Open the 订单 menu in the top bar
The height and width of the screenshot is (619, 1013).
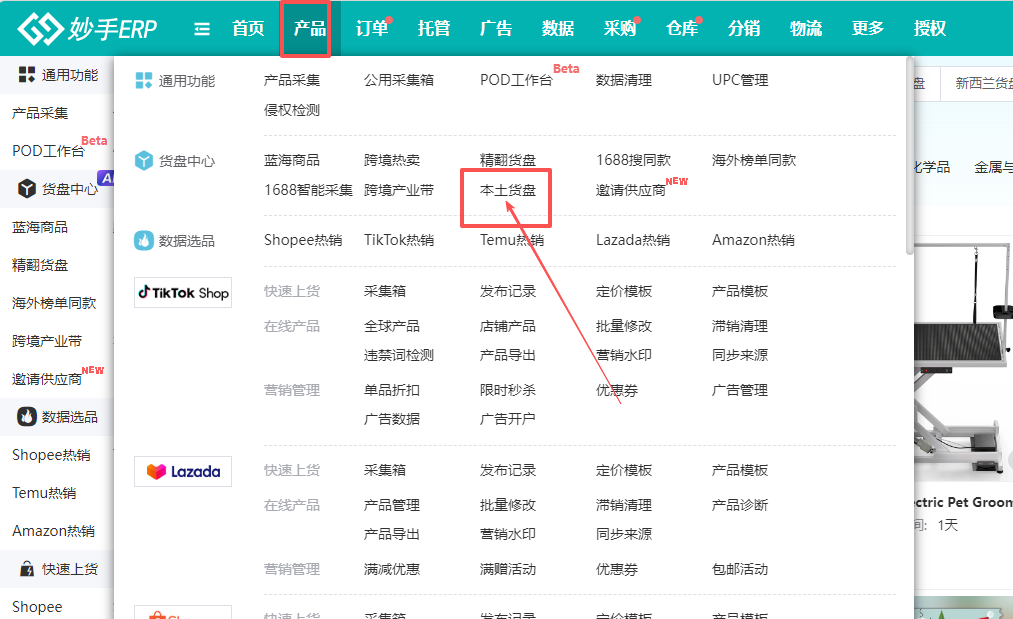point(370,28)
